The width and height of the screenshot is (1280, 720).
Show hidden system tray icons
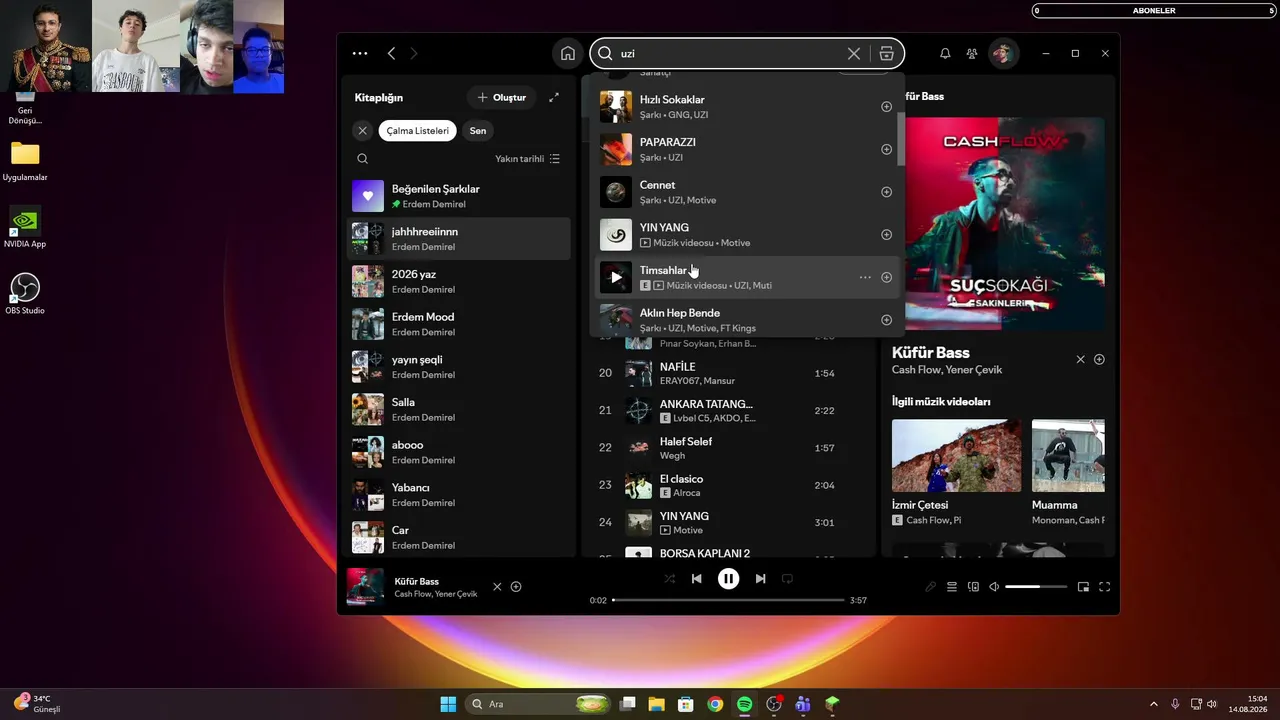click(1154, 704)
